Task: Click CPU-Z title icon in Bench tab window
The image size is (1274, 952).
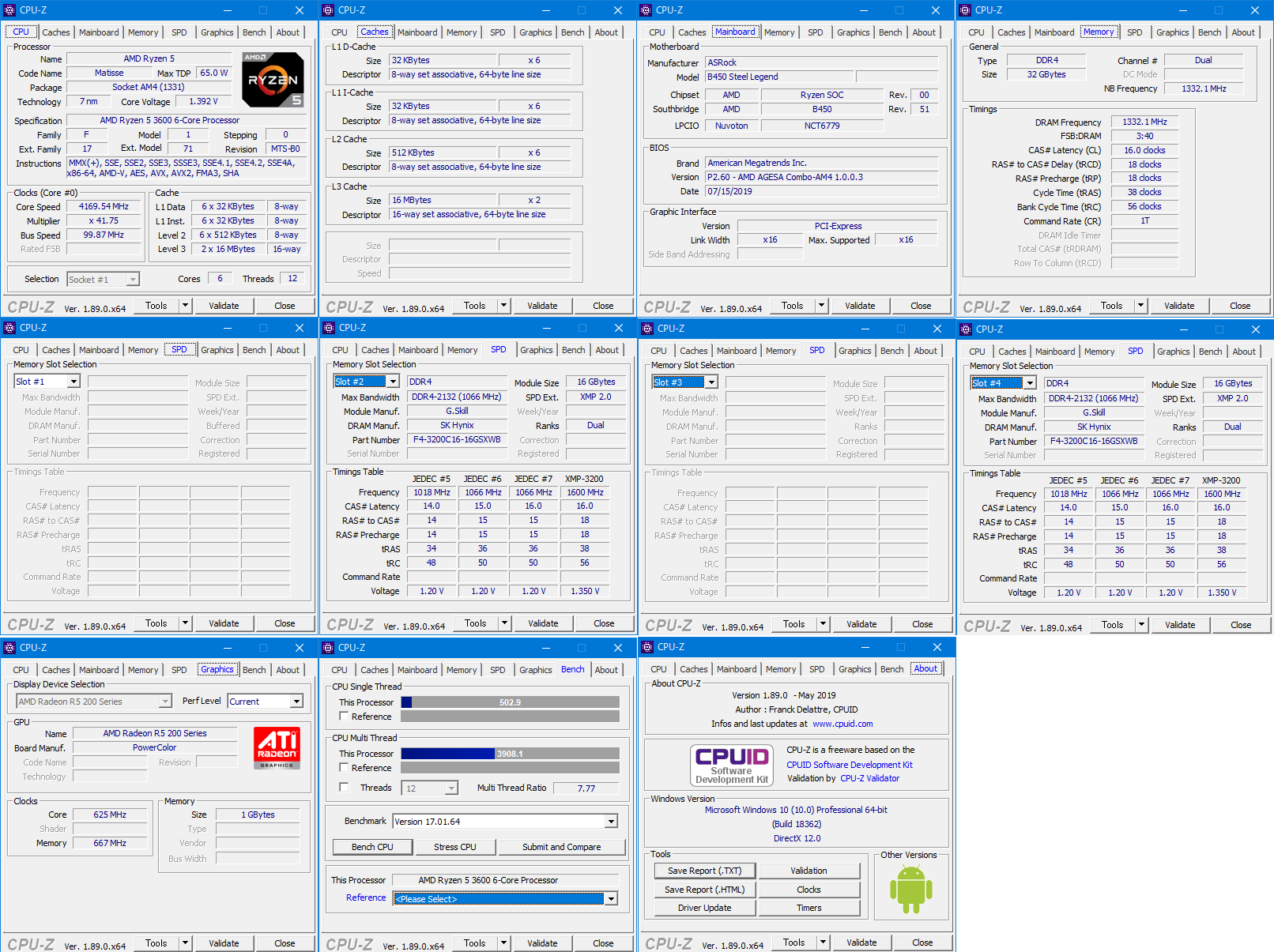Action: pyautogui.click(x=328, y=648)
